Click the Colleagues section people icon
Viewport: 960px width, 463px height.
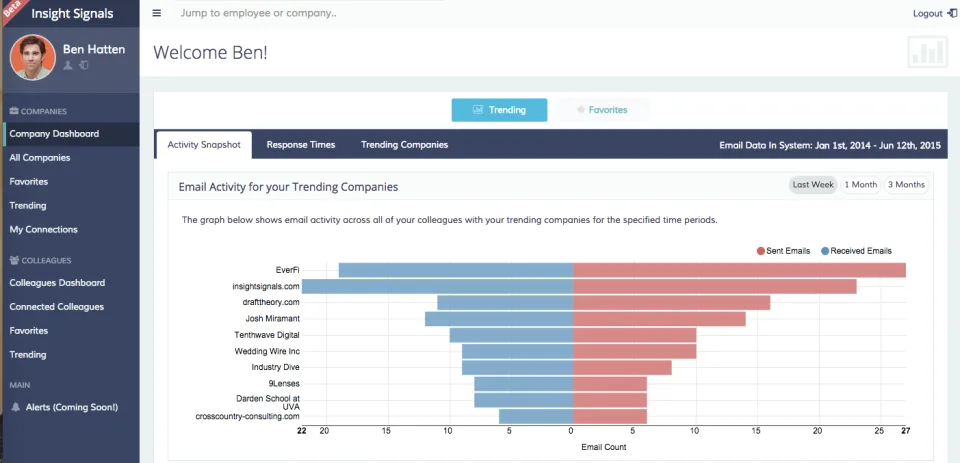pyautogui.click(x=14, y=260)
